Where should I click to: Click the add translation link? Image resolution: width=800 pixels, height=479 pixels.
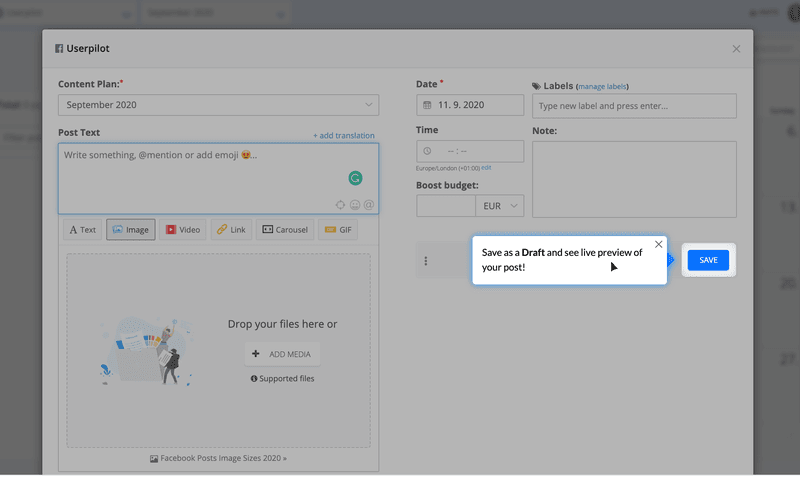point(343,136)
